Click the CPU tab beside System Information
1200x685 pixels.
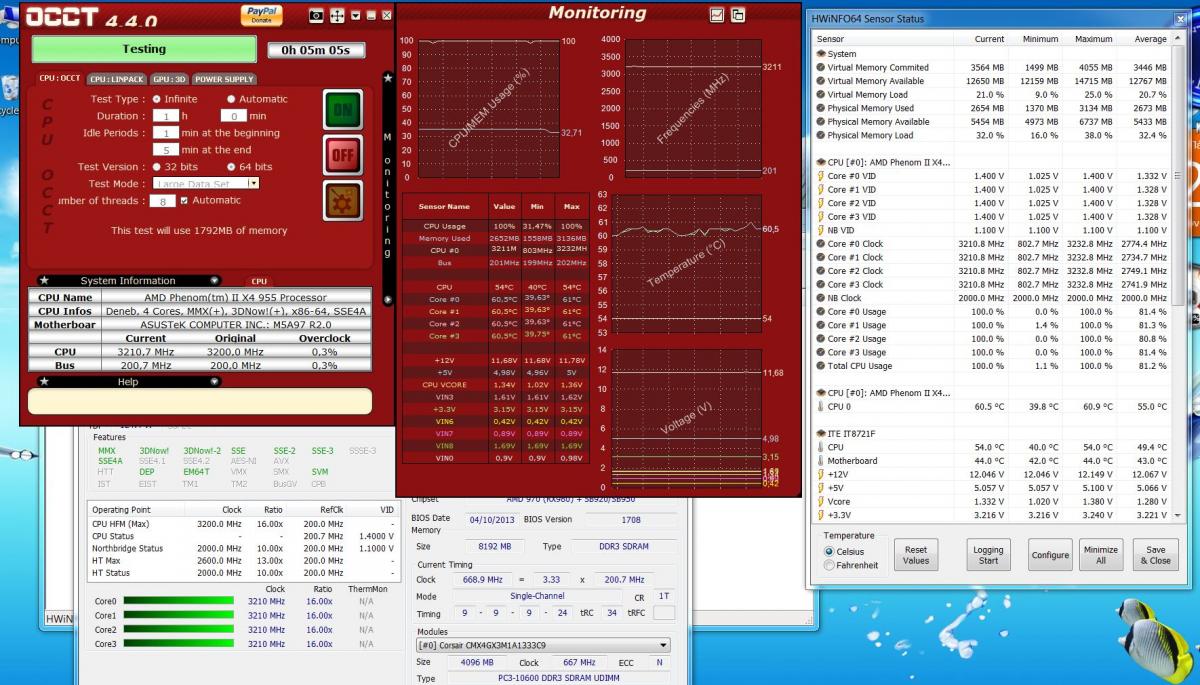[259, 282]
